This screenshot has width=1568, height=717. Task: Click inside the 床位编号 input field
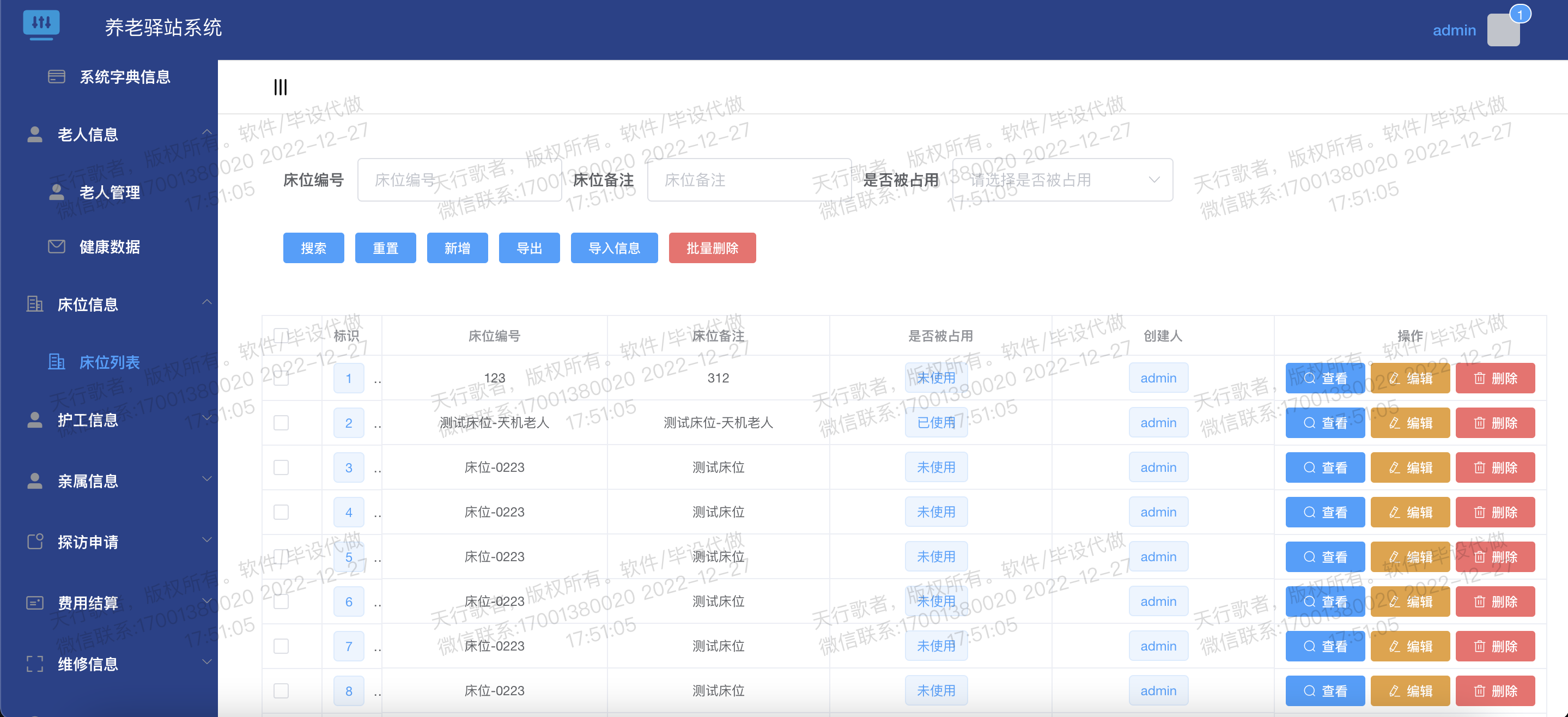tap(460, 180)
